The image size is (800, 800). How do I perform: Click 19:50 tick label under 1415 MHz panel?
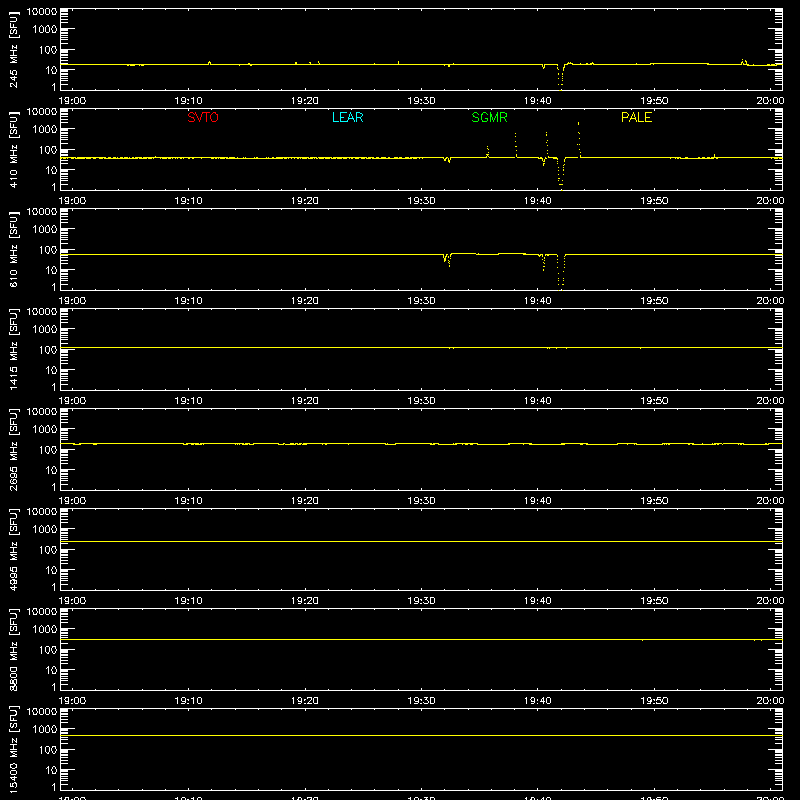(654, 401)
